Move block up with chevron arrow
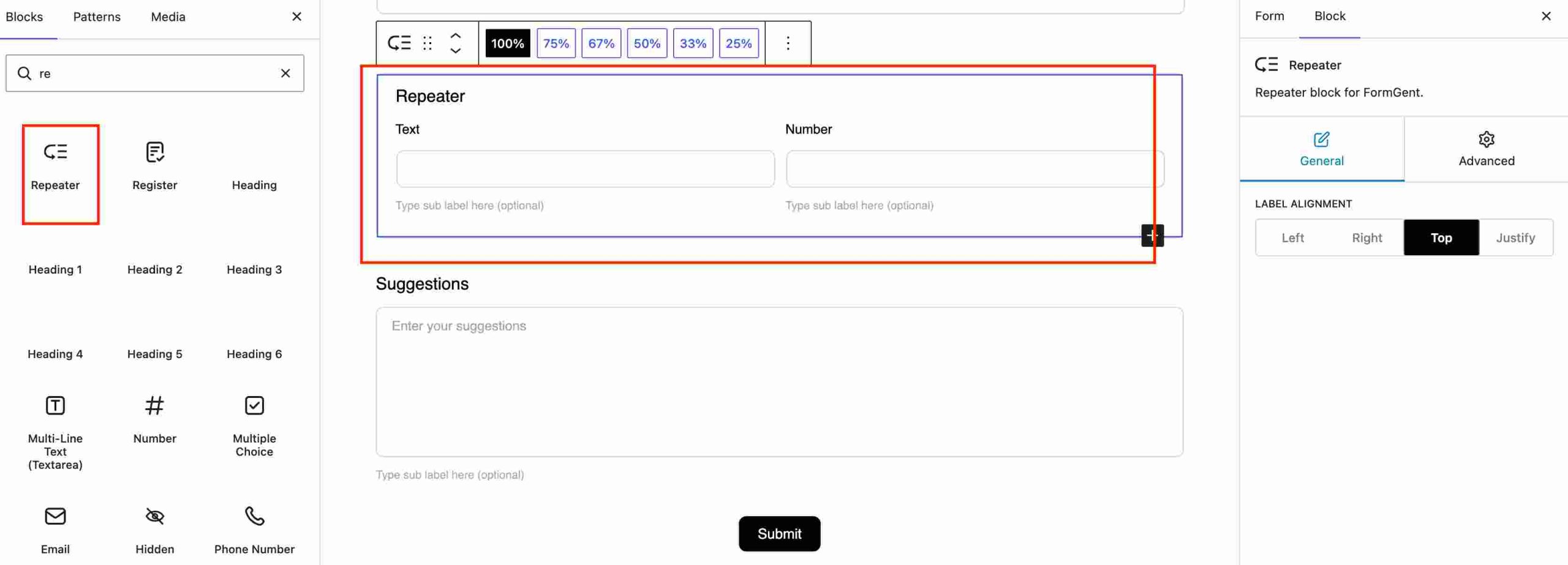This screenshot has width=1568, height=565. pos(455,36)
